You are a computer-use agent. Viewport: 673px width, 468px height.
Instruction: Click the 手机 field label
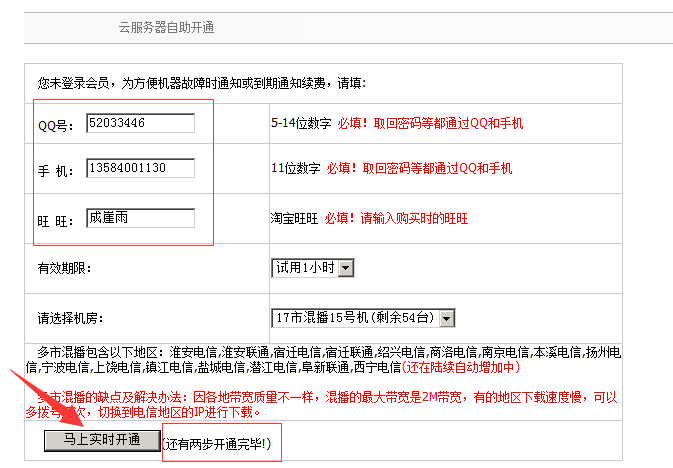(x=56, y=171)
